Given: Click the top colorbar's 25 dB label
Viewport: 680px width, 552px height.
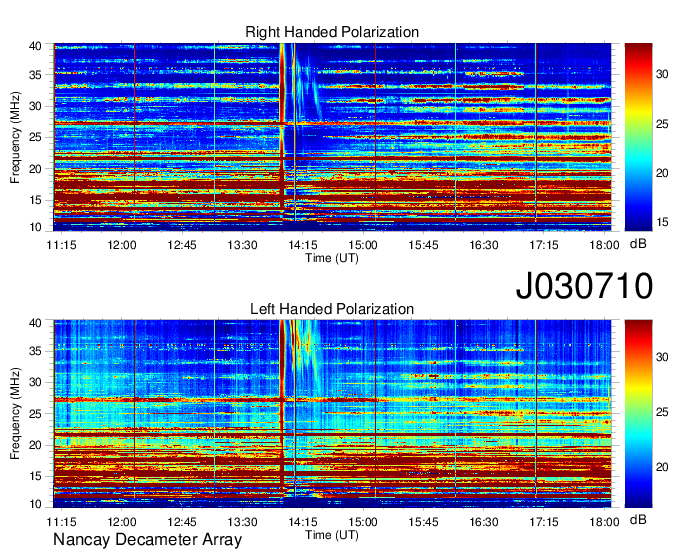Looking at the screenshot, I should (662, 124).
